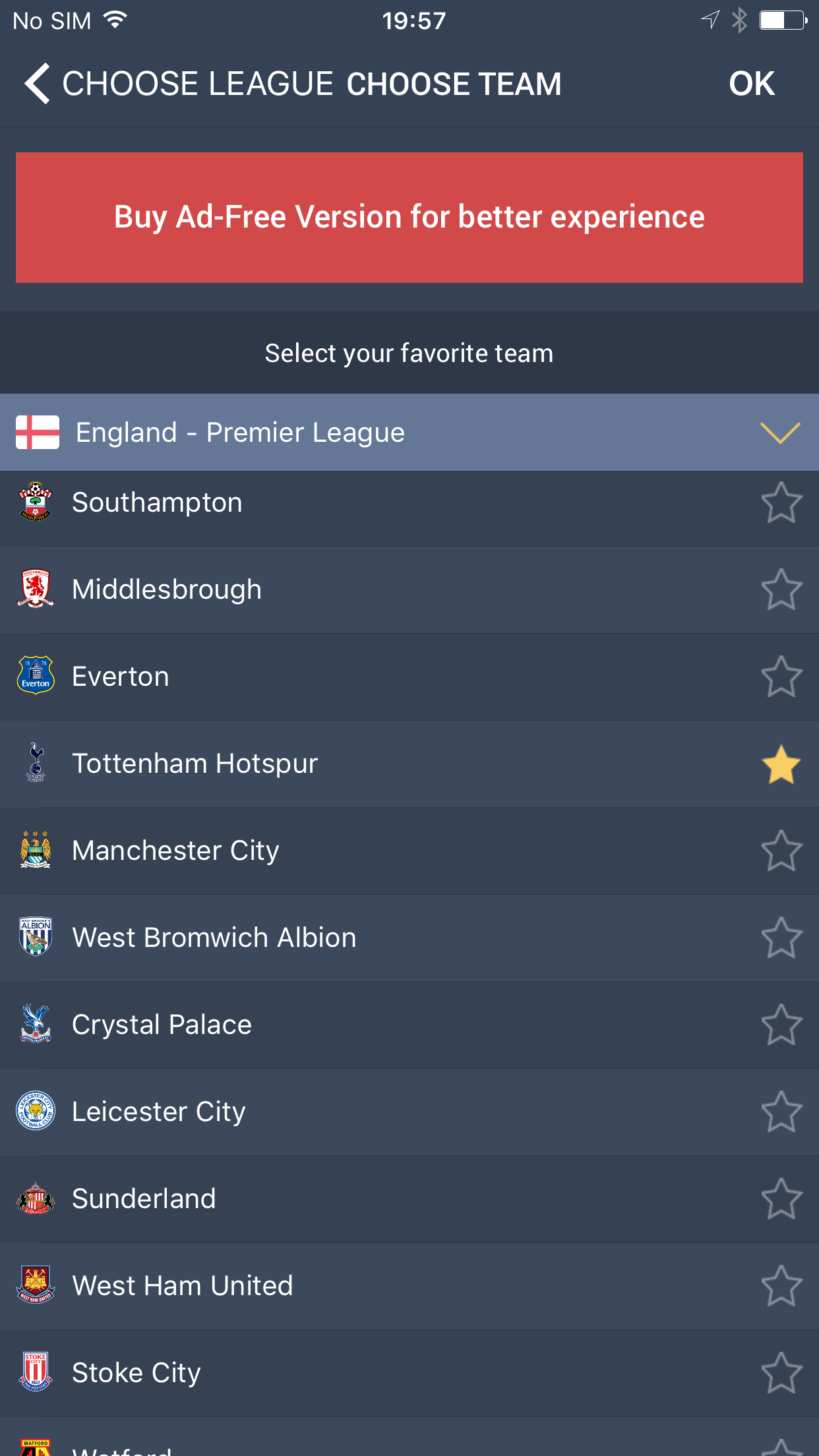Toggle favorite star for Stoke City
This screenshot has height=1456, width=819.
pos(781,1373)
